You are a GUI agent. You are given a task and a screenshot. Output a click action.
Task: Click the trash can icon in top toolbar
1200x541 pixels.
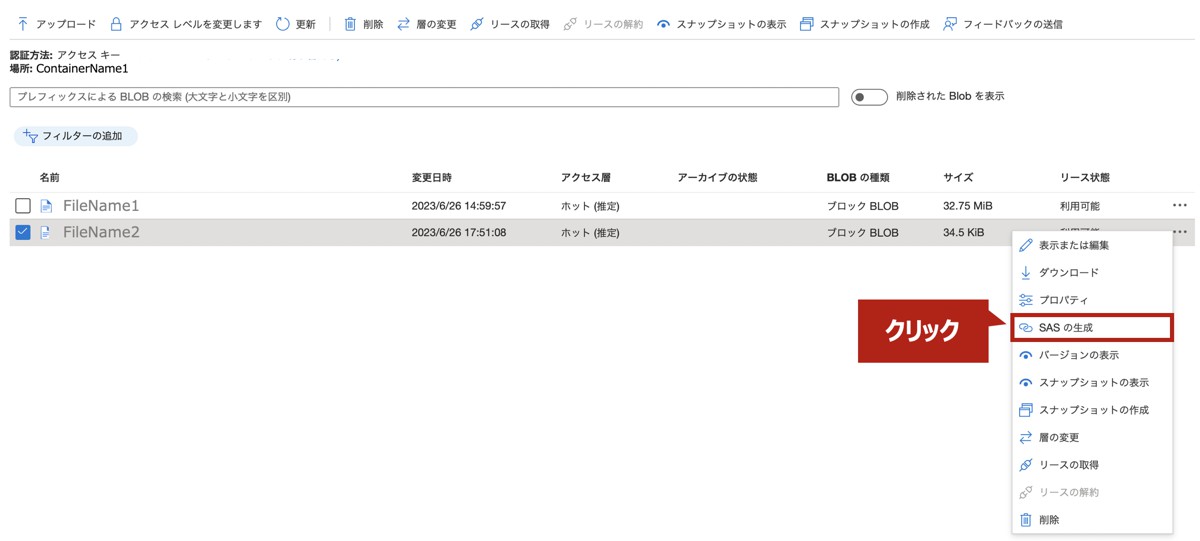tap(350, 24)
